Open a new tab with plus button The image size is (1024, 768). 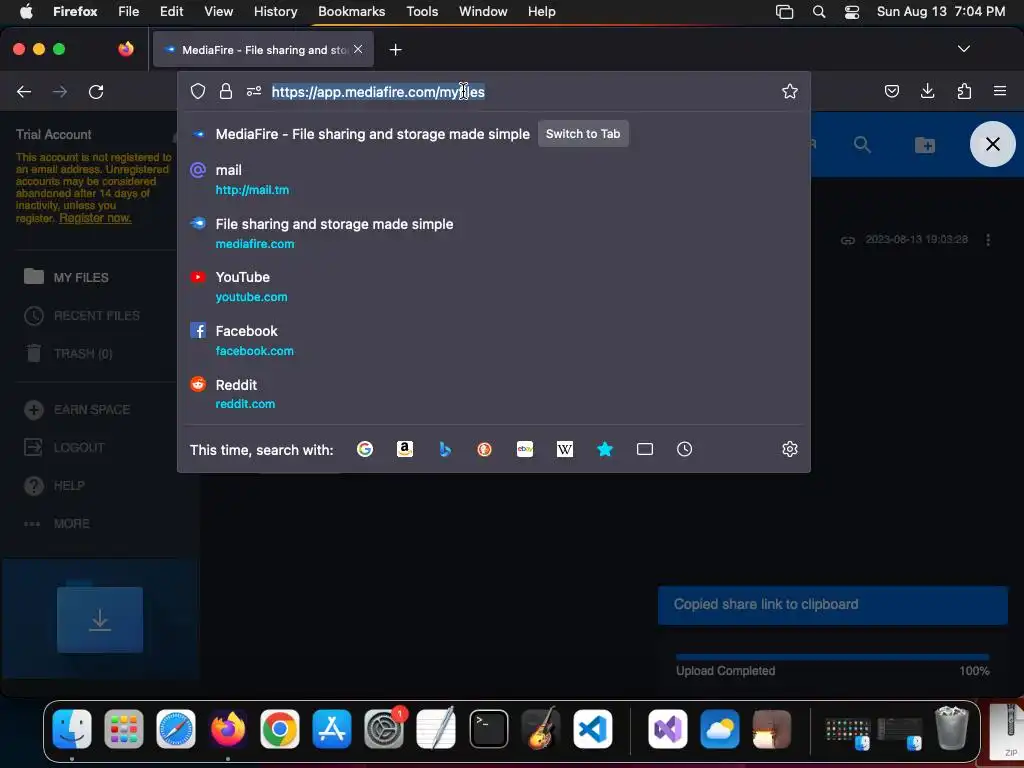(x=395, y=50)
